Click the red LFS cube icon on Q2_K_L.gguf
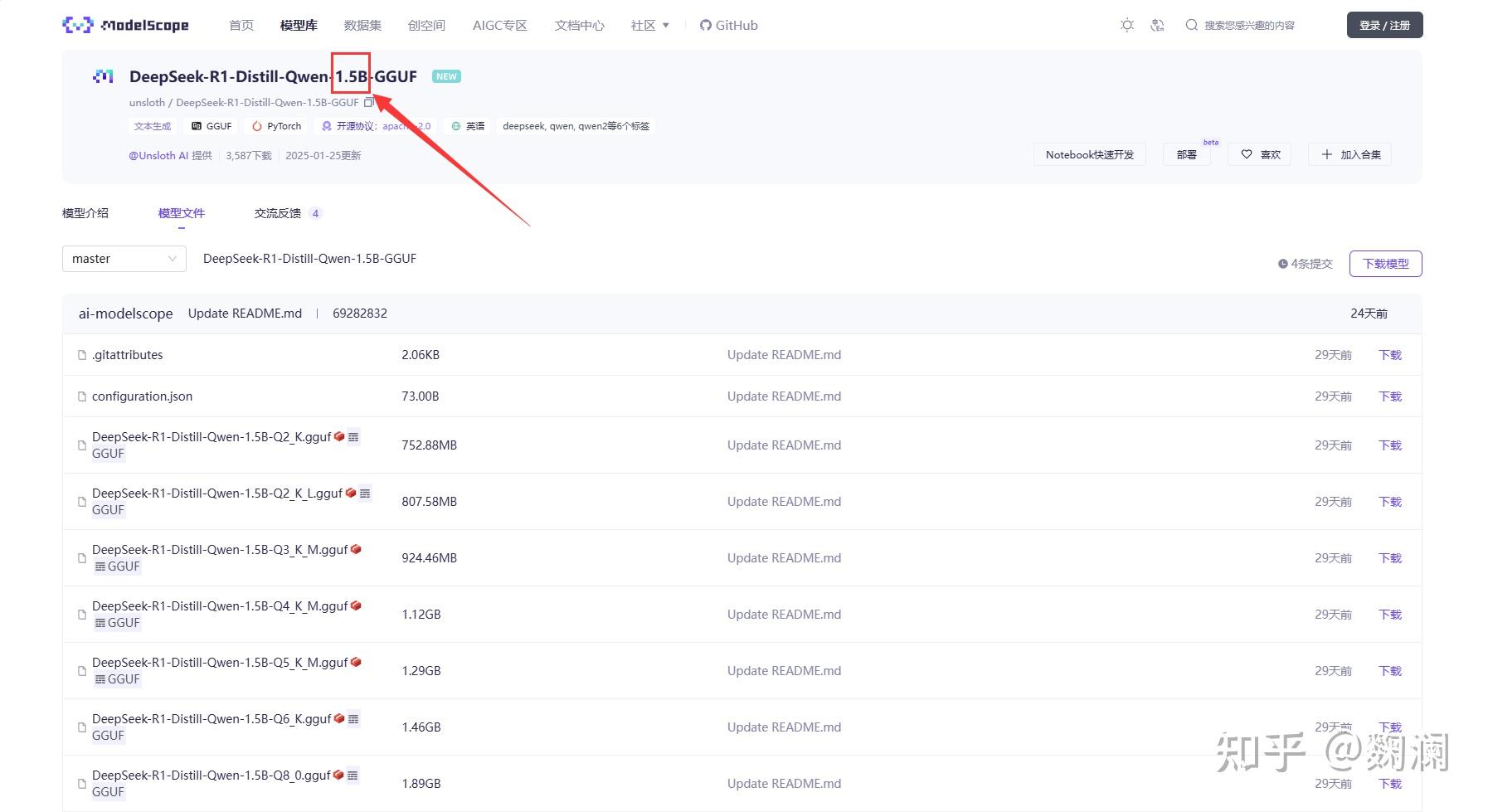The width and height of the screenshot is (1488, 812). click(x=351, y=493)
